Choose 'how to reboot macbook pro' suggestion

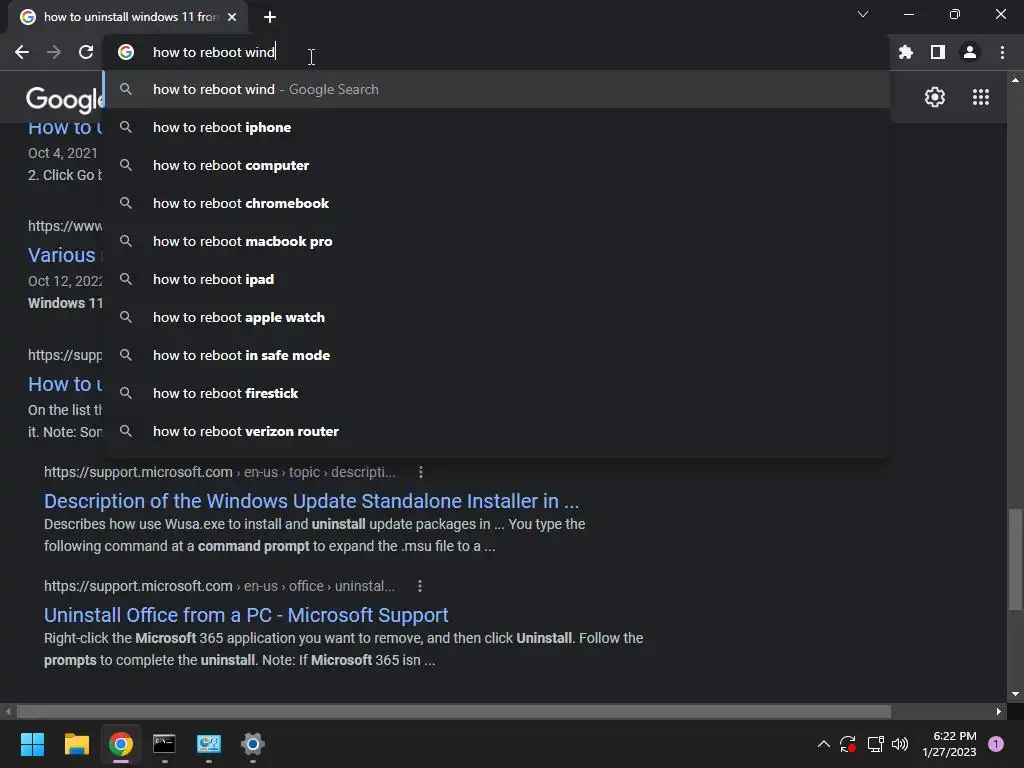496,241
